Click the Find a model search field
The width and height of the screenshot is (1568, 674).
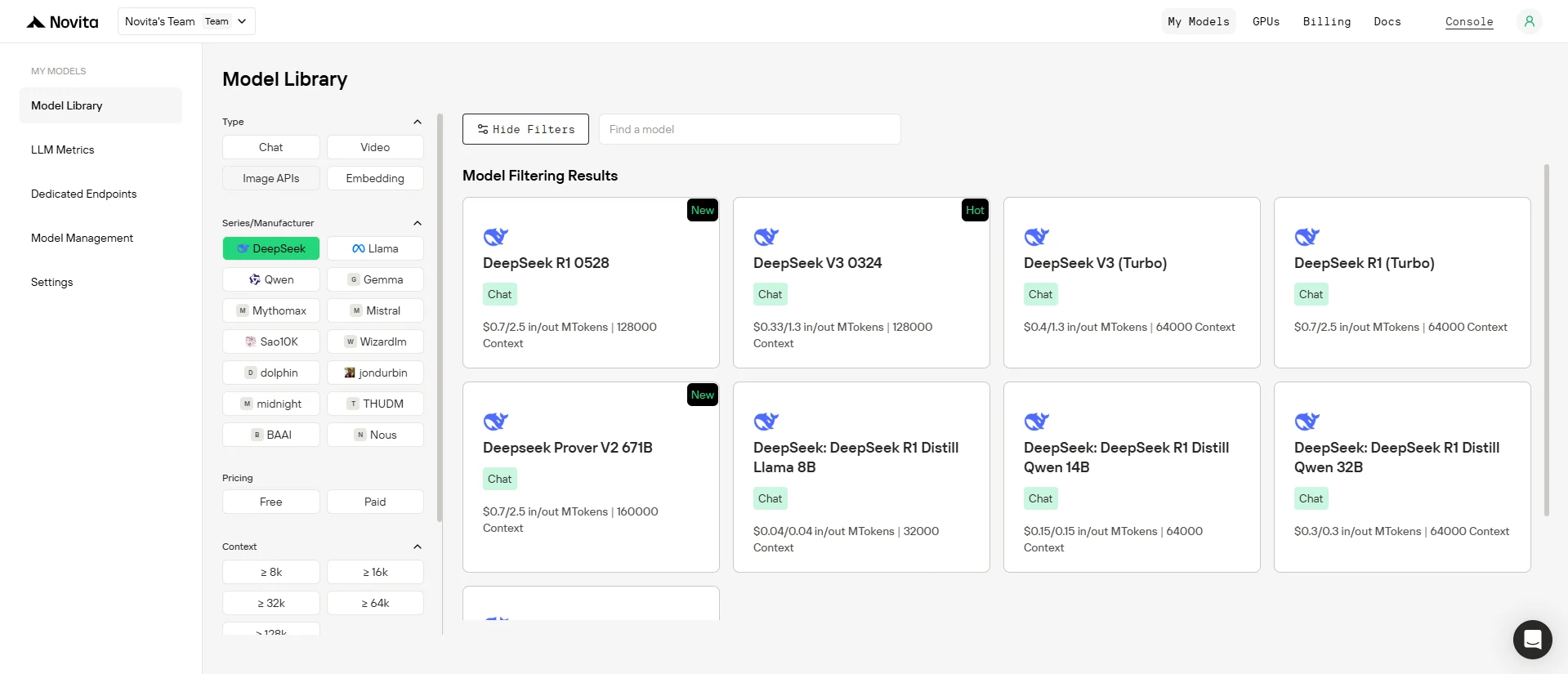coord(750,129)
